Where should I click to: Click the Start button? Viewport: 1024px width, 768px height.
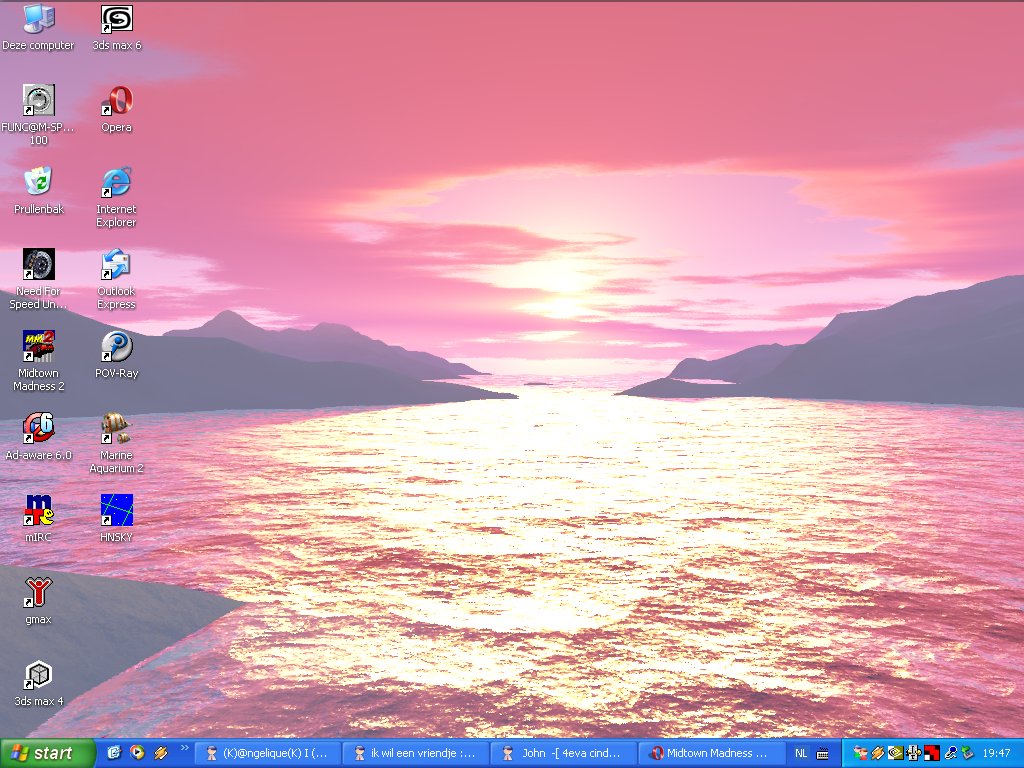[x=48, y=753]
